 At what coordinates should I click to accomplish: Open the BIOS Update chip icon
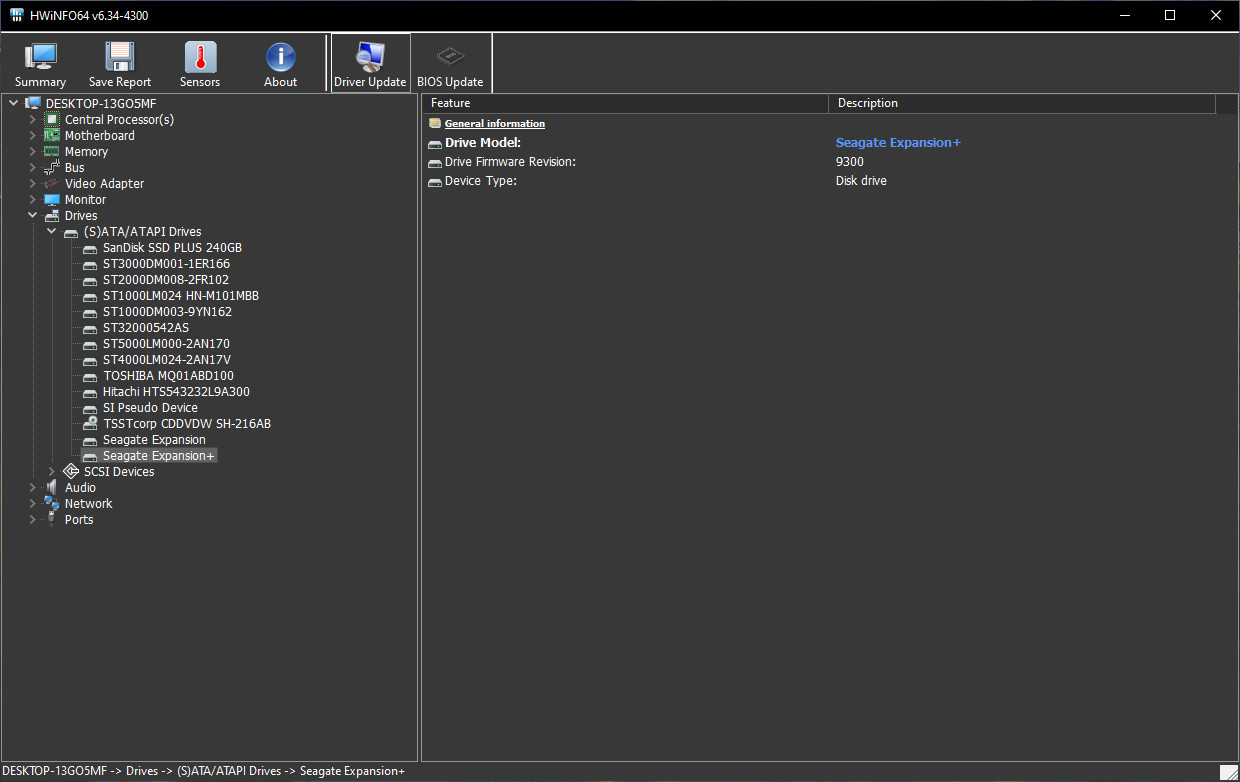[x=450, y=56]
